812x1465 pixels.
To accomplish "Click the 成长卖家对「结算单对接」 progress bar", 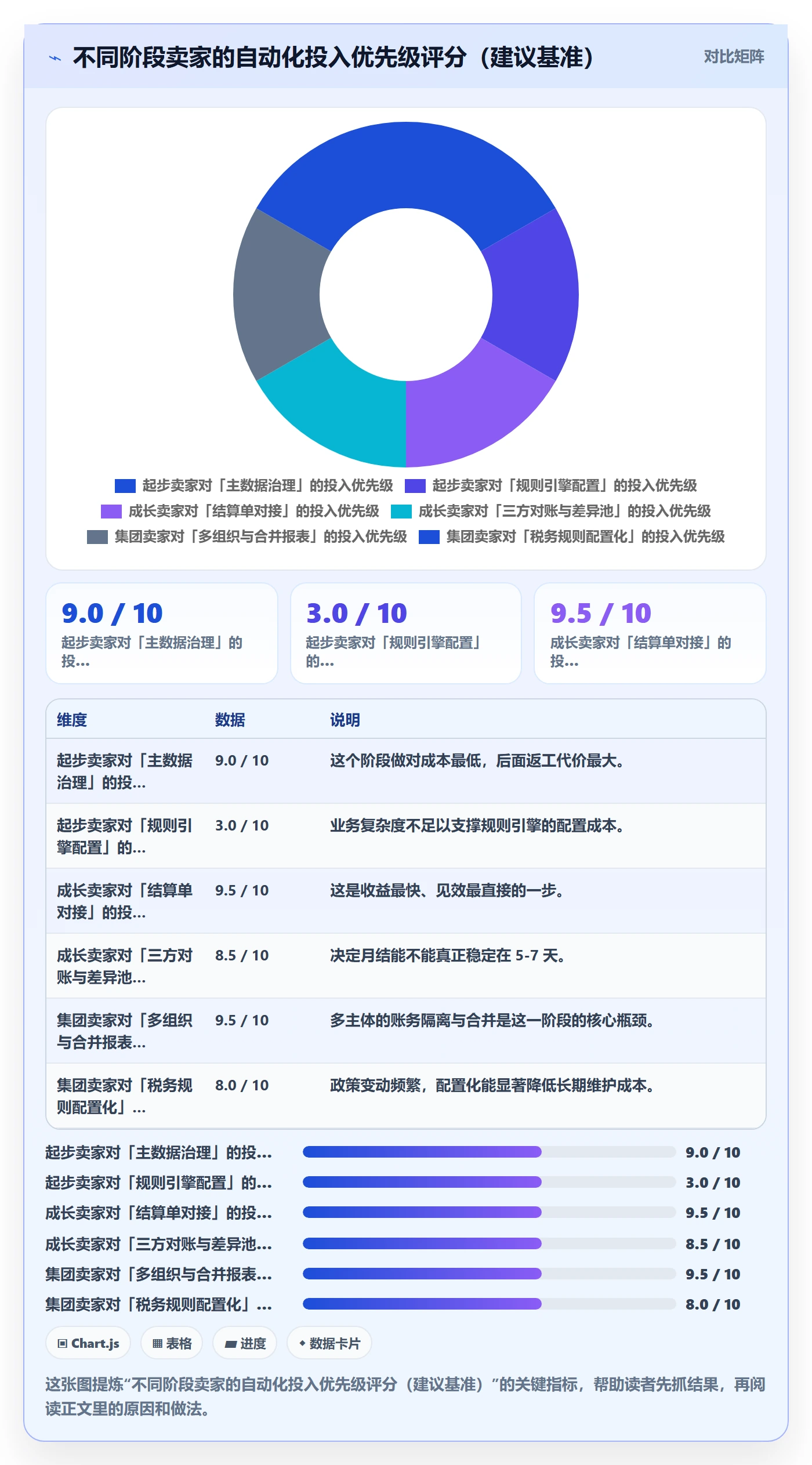I will coord(489,1212).
